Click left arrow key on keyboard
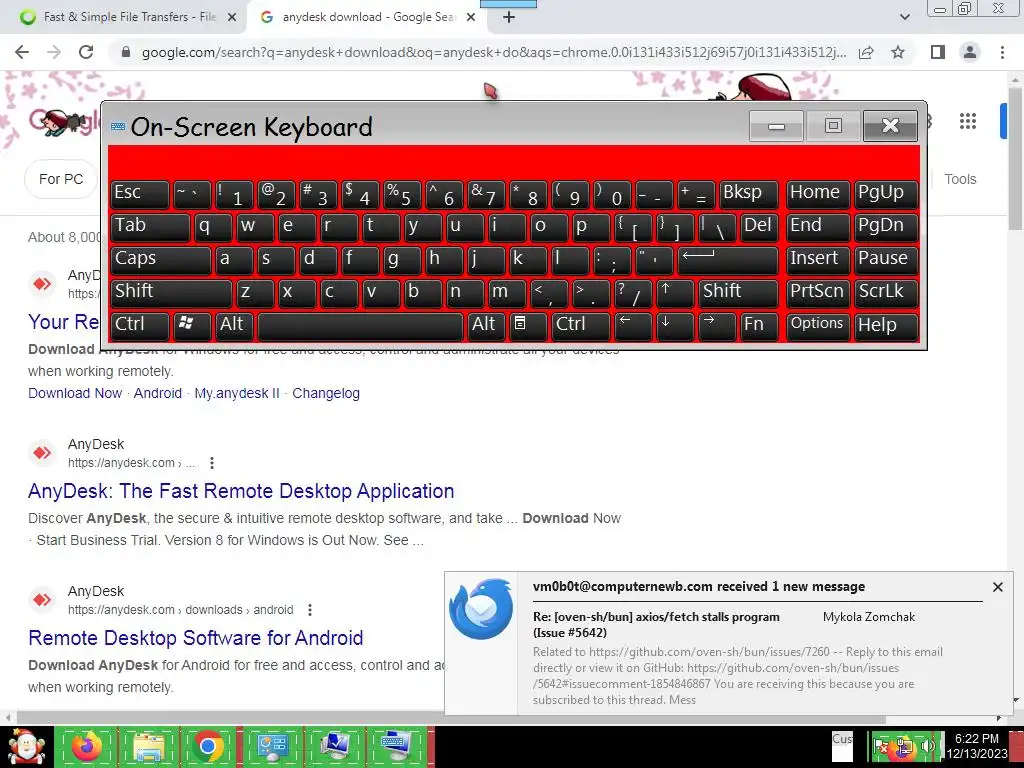 (633, 325)
